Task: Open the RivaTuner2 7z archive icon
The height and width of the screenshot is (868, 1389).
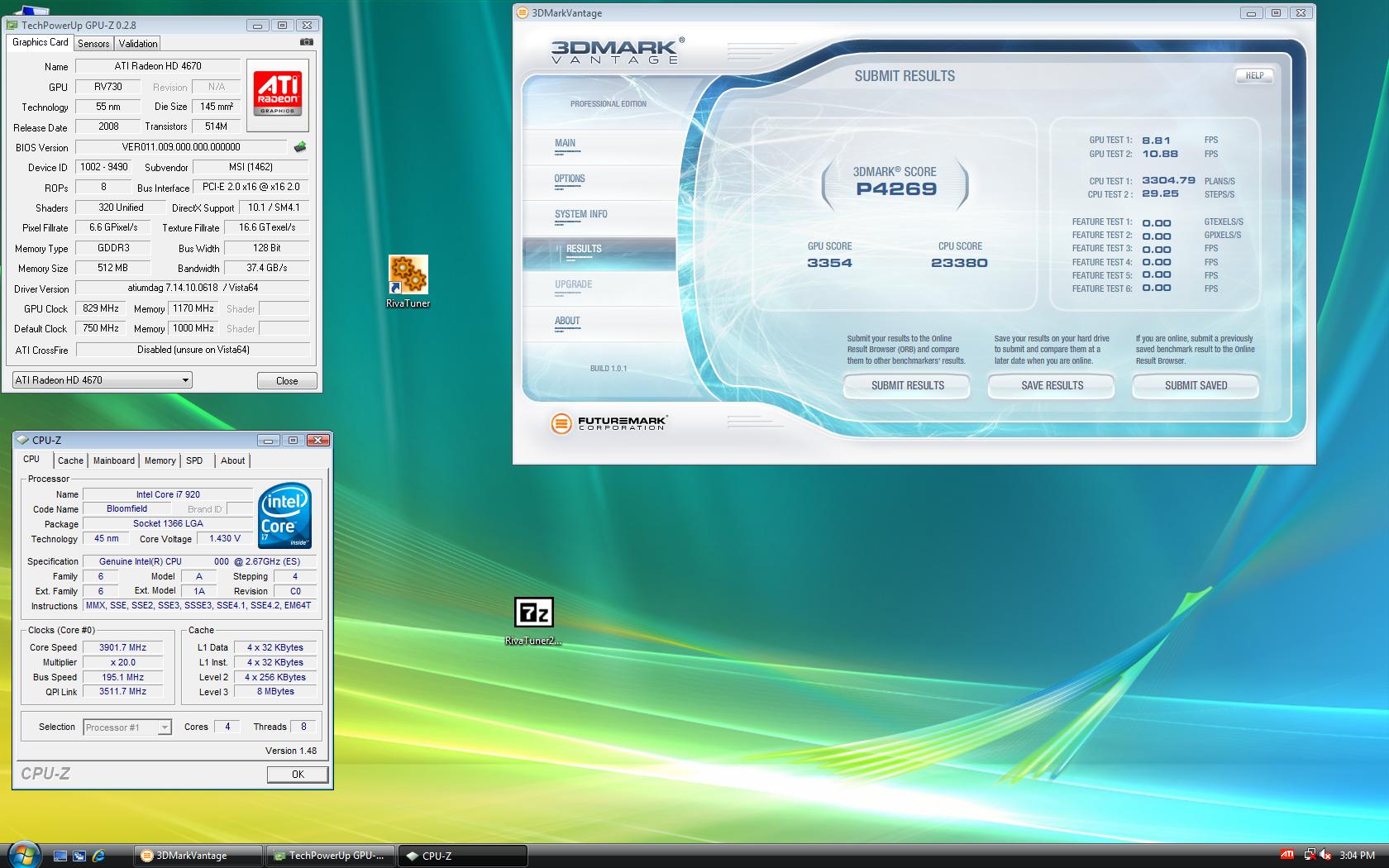Action: 533,621
